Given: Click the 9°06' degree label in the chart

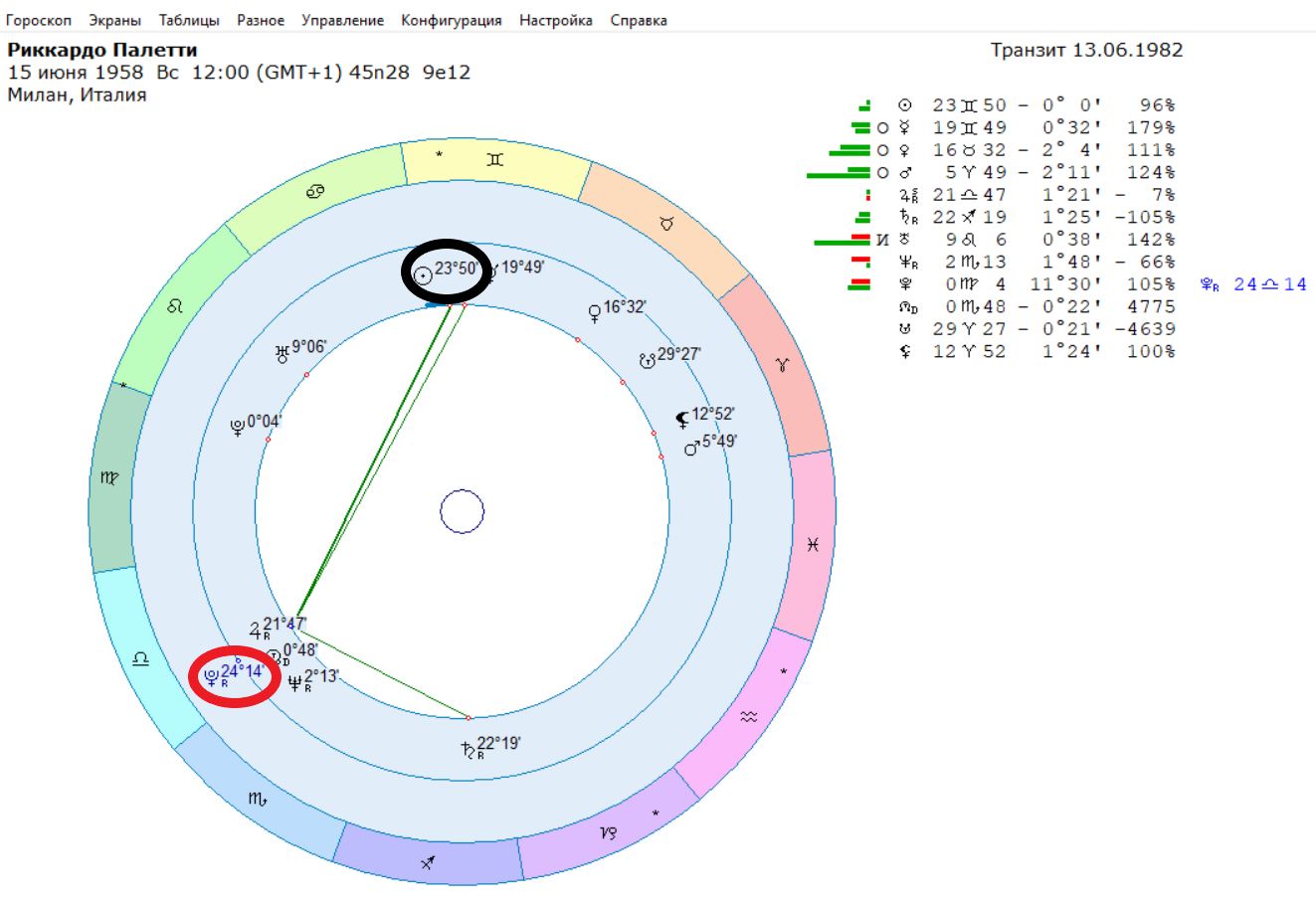Looking at the screenshot, I should click(x=309, y=346).
